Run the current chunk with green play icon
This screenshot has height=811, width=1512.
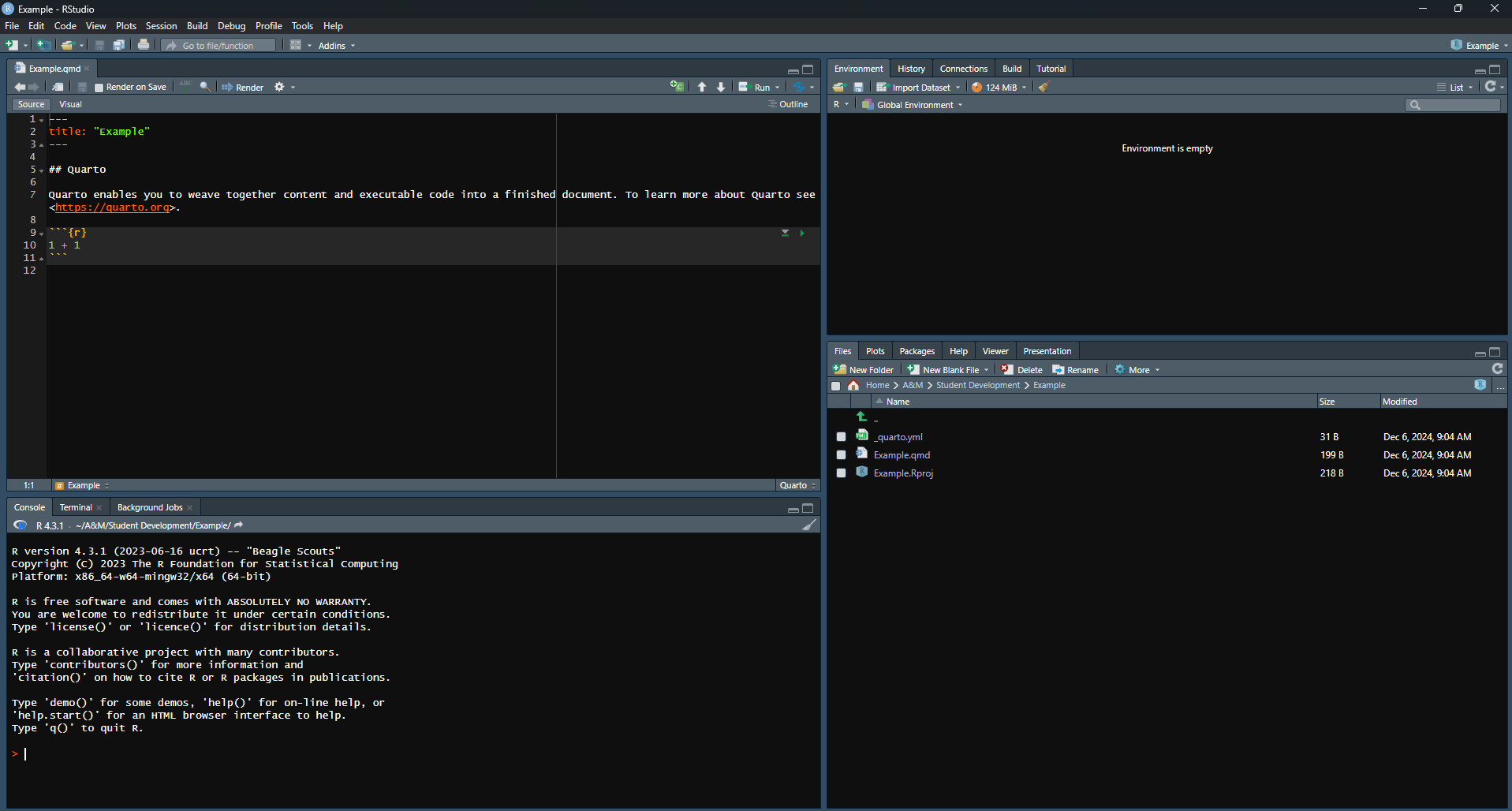[x=802, y=233]
